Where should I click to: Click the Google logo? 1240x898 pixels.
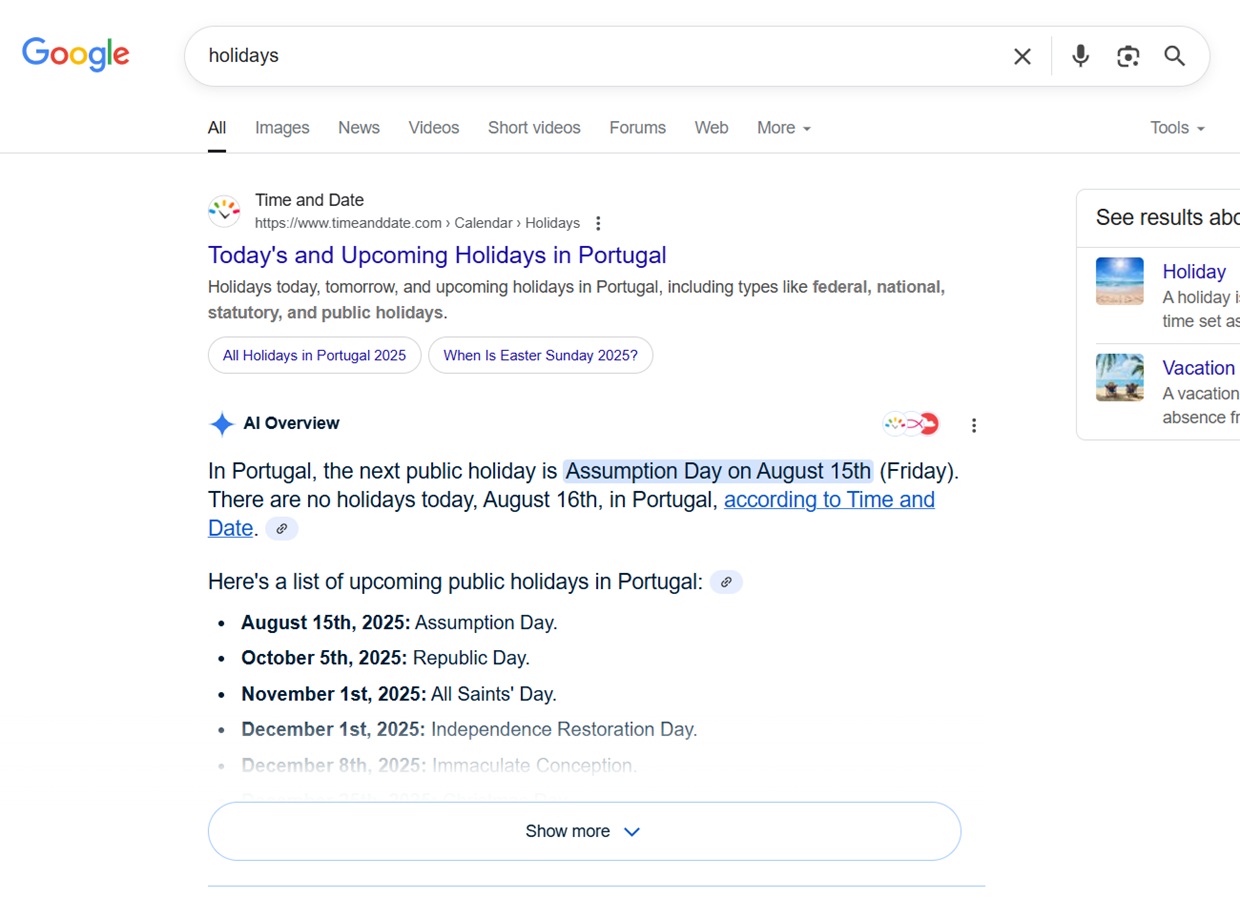(x=75, y=54)
